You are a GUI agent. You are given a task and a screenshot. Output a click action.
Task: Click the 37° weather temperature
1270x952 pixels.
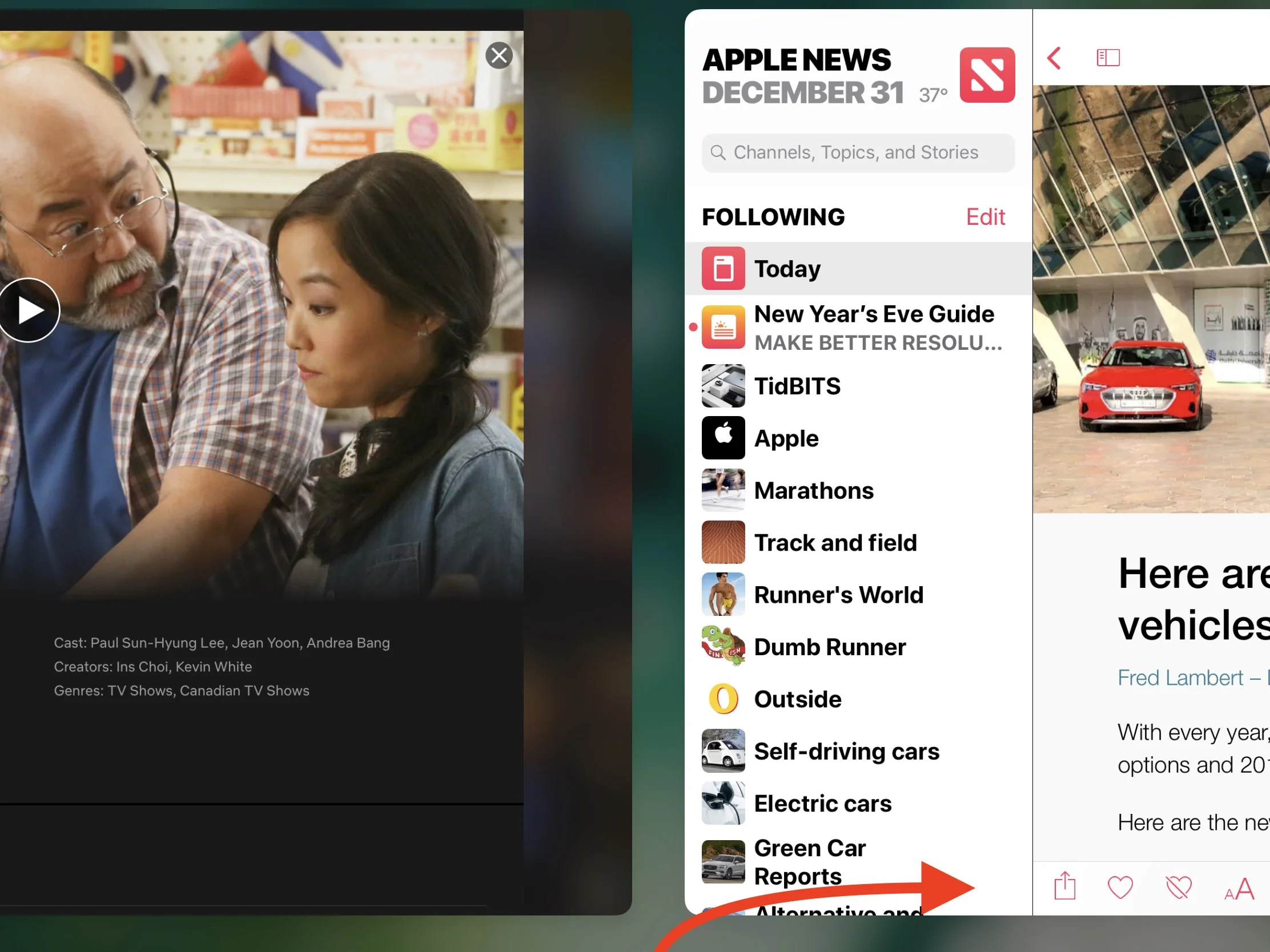(933, 95)
